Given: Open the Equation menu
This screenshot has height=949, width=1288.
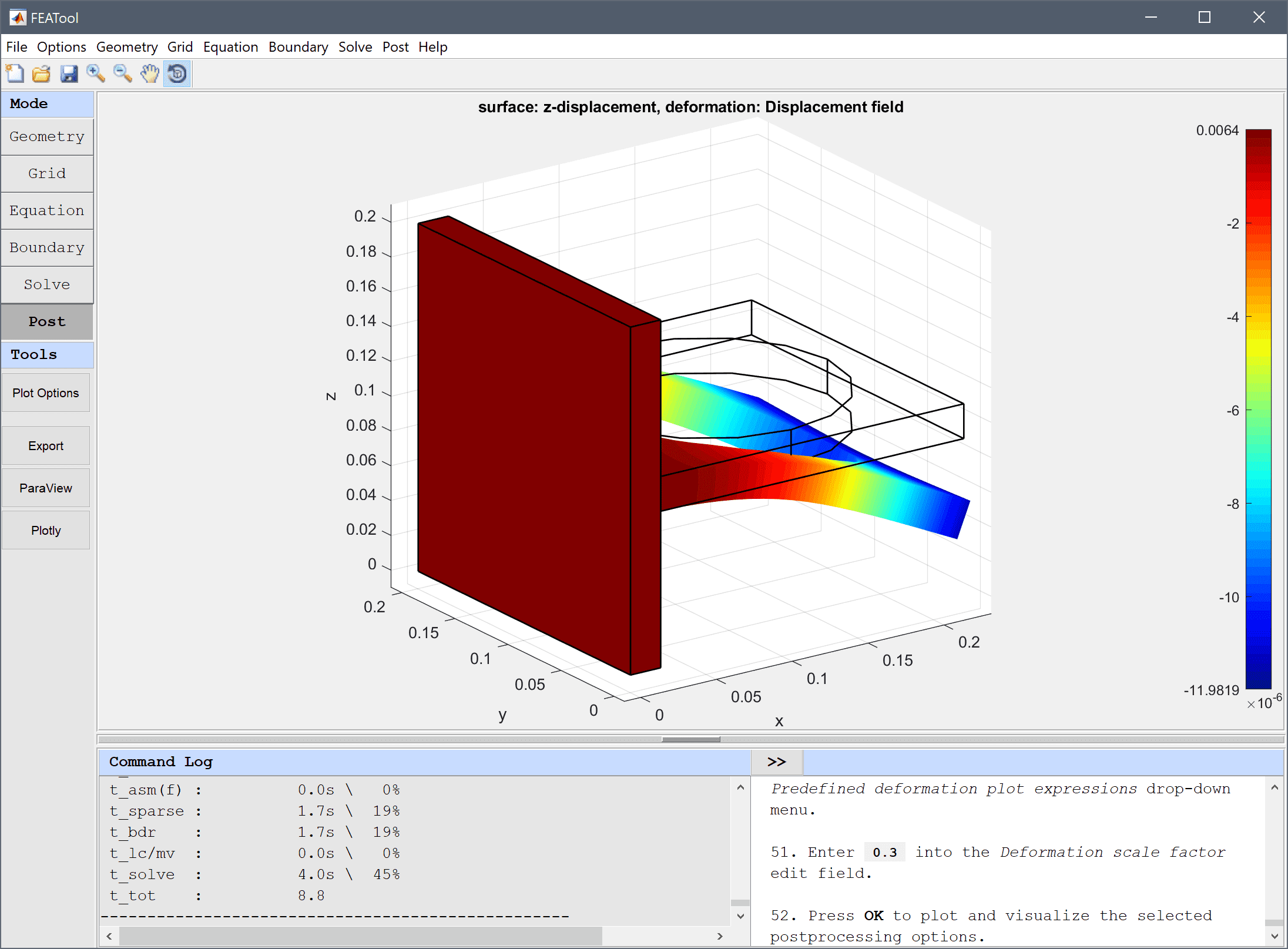Looking at the screenshot, I should [230, 46].
